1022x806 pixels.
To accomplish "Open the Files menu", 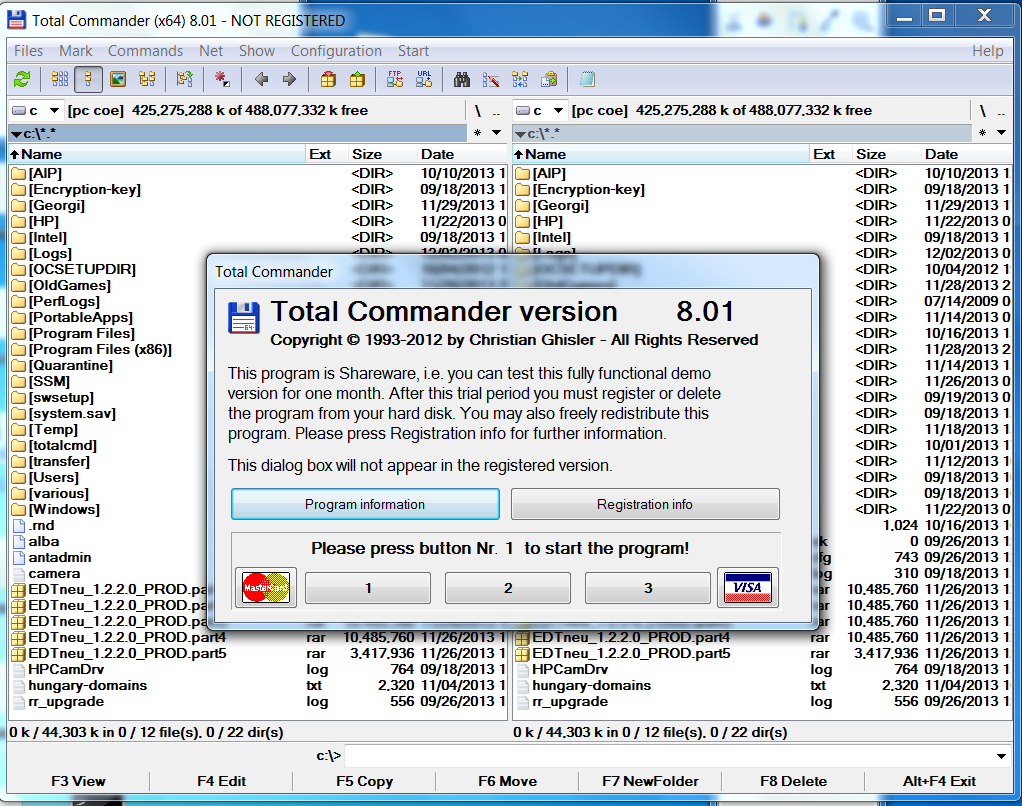I will click(29, 51).
